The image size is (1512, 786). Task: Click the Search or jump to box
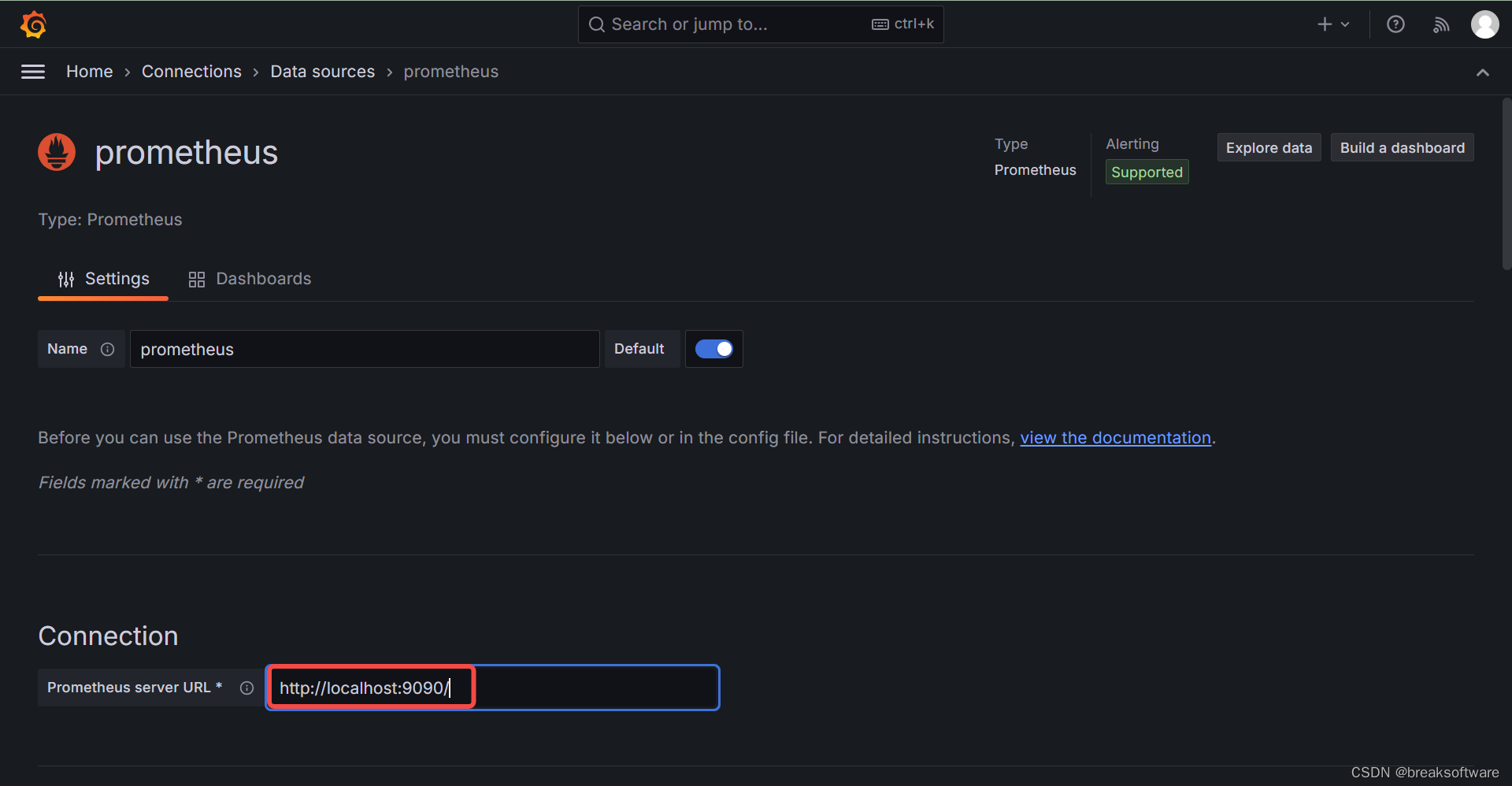coord(761,24)
